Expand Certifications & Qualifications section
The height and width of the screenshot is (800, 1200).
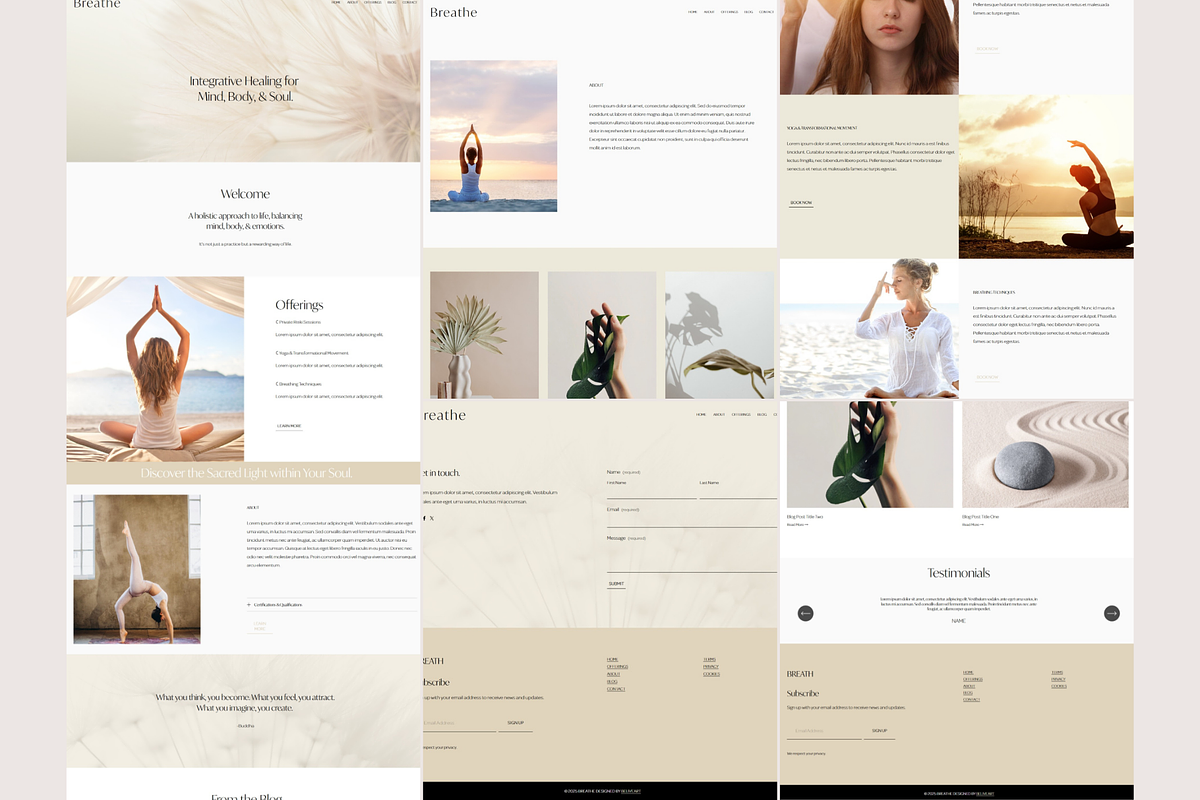click(332, 605)
